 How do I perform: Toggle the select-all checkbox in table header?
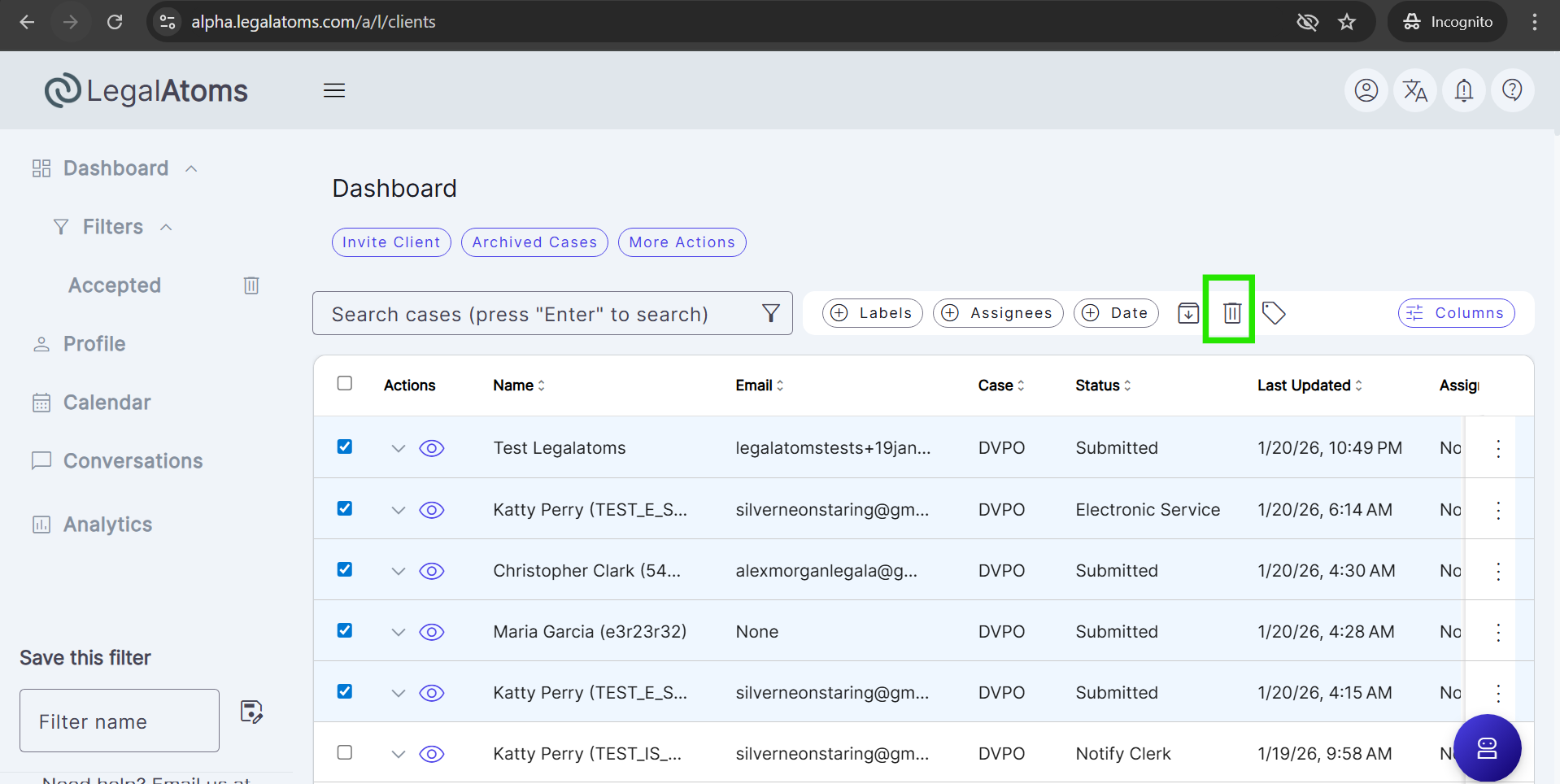pyautogui.click(x=345, y=384)
